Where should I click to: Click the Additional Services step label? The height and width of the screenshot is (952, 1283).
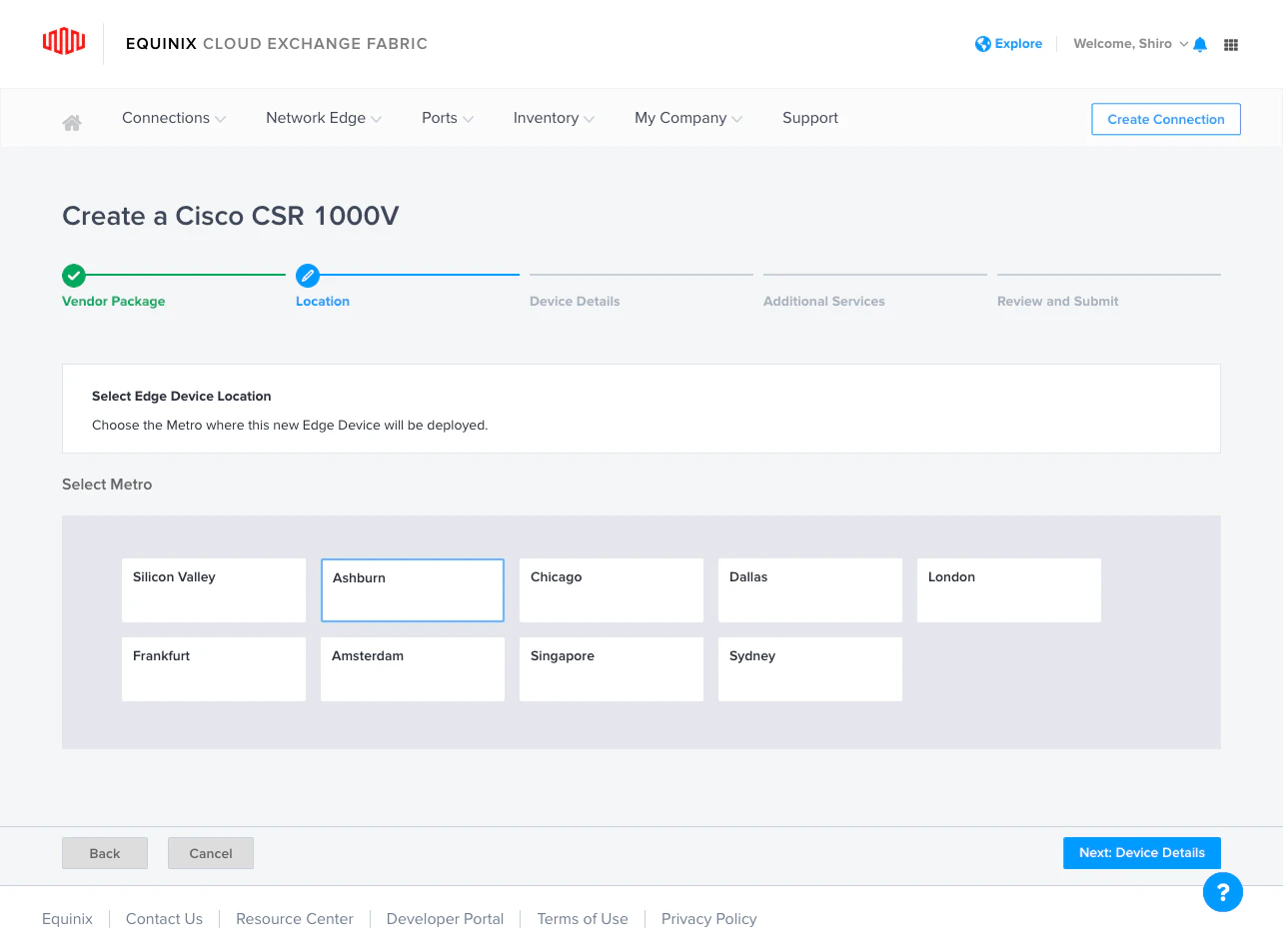[x=824, y=302]
